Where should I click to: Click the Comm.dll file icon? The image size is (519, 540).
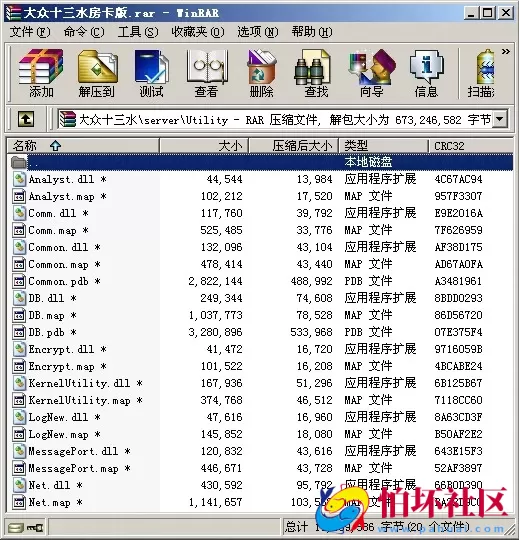coord(19,213)
